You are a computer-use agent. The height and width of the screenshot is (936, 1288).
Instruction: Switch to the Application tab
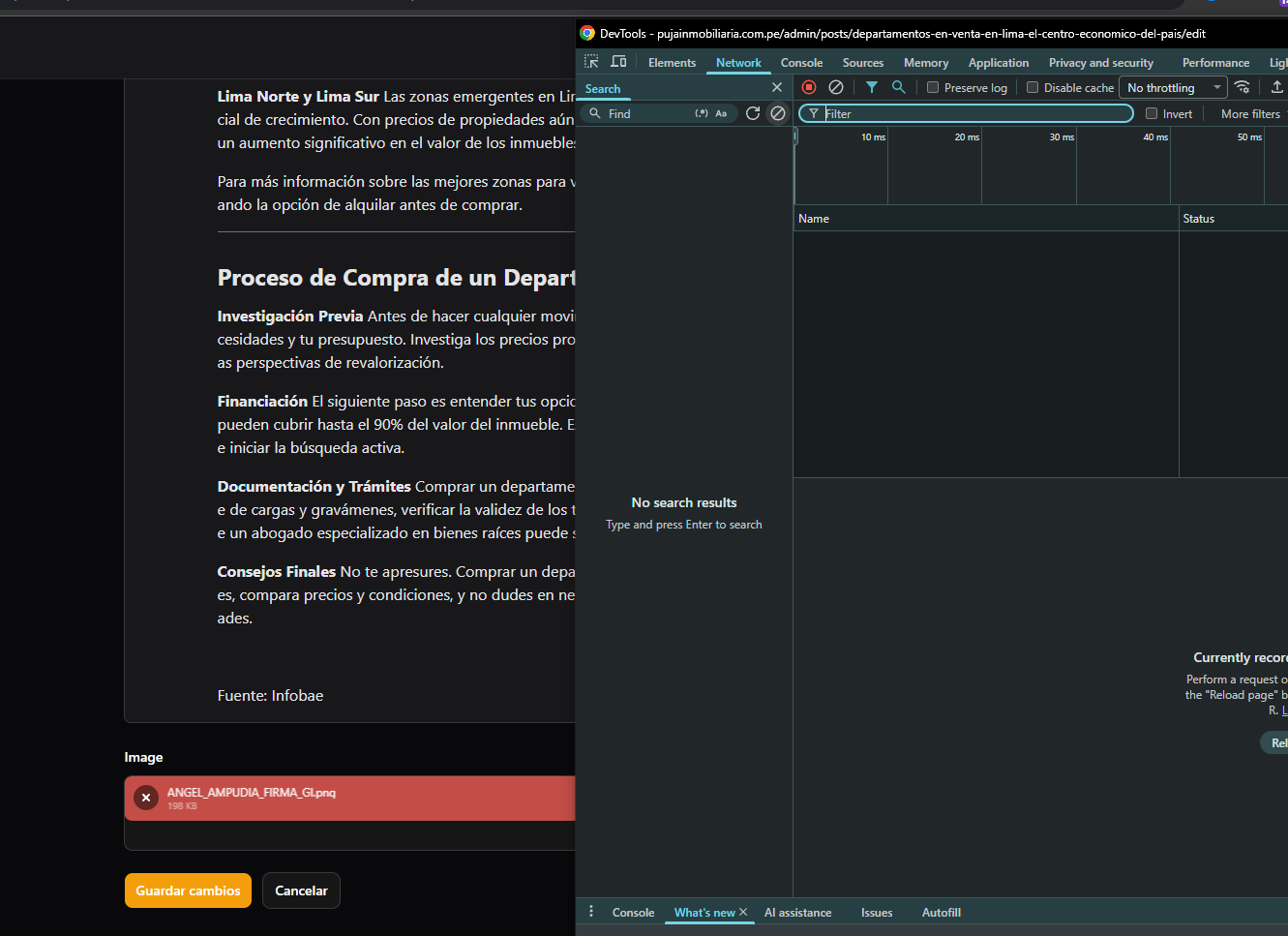999,62
